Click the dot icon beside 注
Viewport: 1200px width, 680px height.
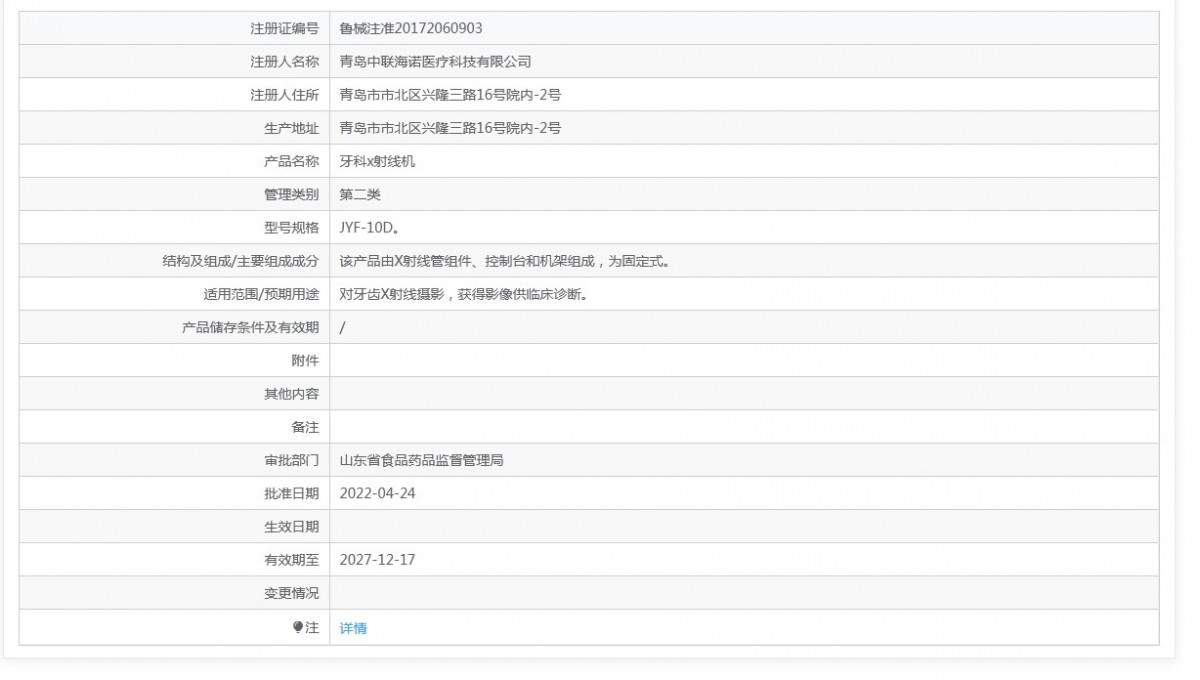point(297,627)
